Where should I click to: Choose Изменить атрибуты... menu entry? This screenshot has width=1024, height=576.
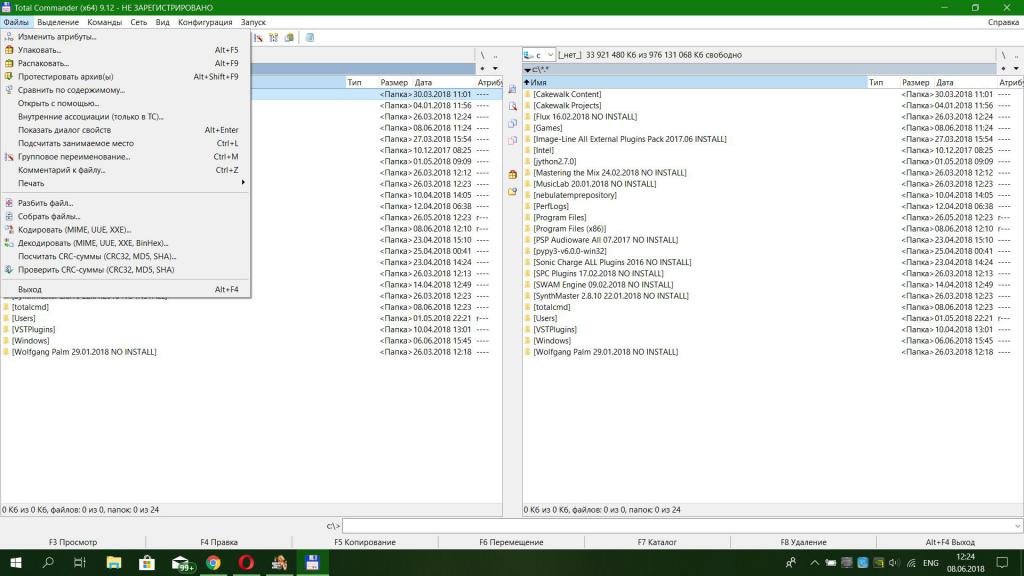(125, 37)
